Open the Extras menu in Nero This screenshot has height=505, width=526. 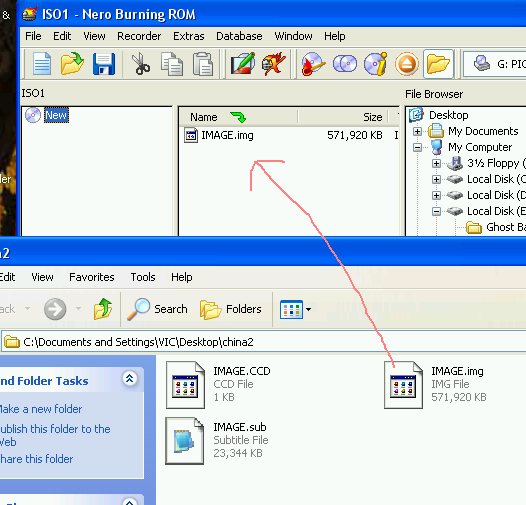(189, 36)
